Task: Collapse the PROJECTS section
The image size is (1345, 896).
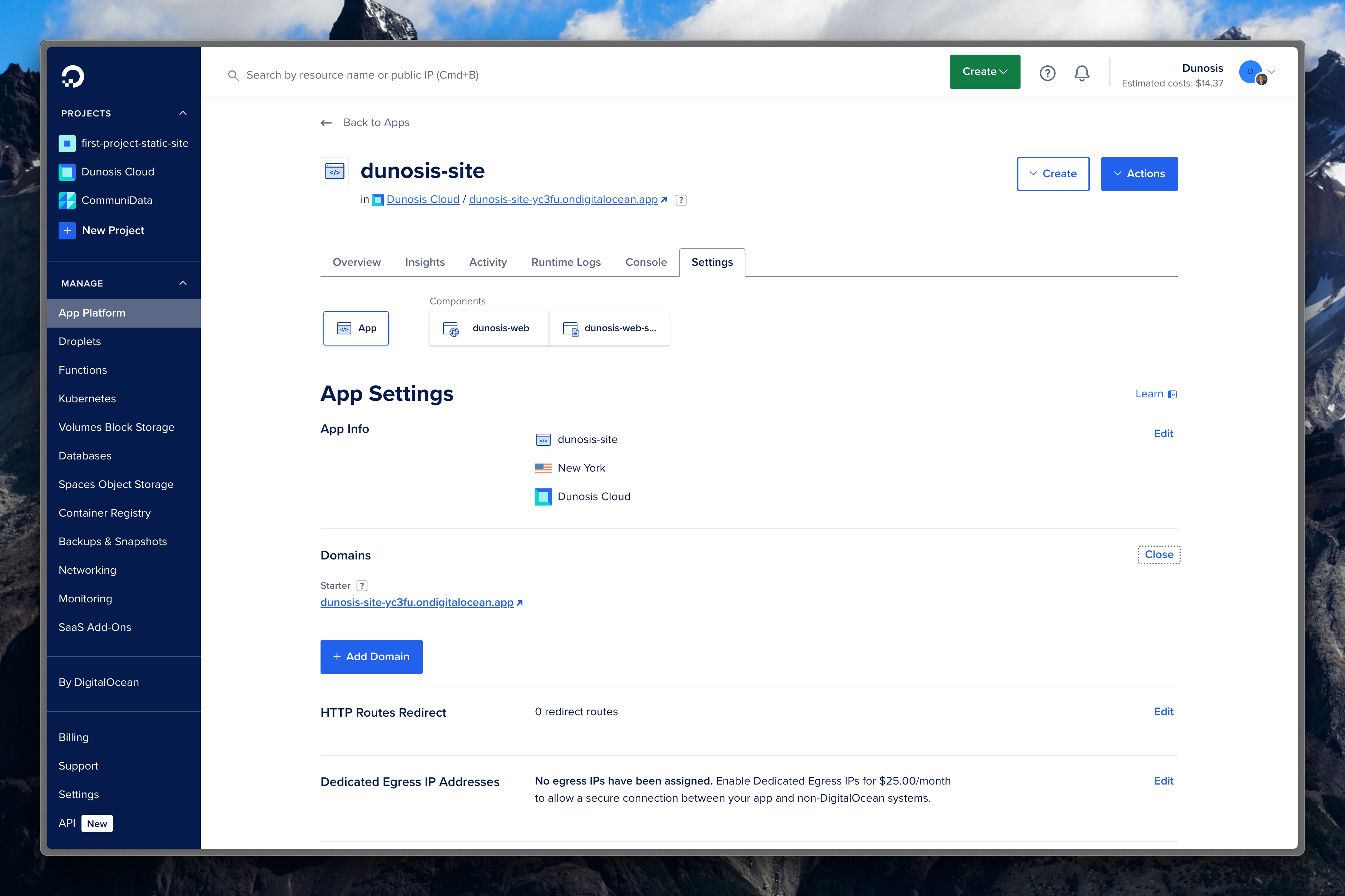Action: (x=183, y=113)
